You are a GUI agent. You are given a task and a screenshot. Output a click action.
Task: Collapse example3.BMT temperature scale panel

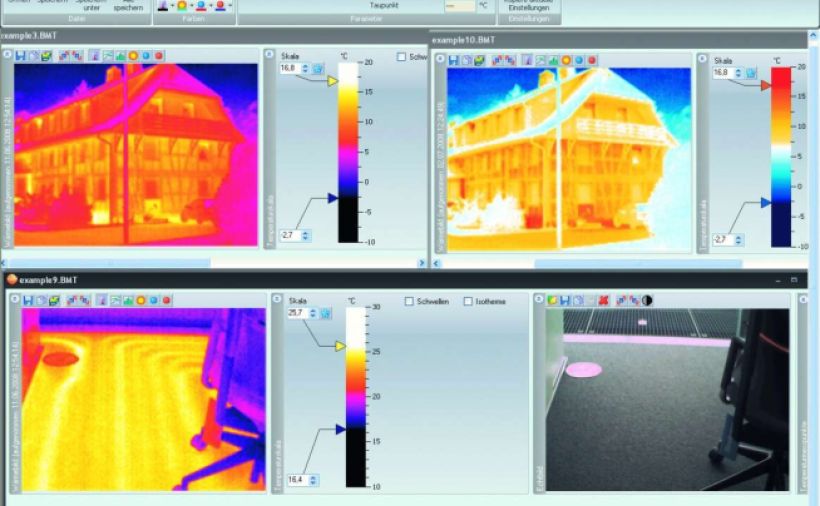point(269,54)
